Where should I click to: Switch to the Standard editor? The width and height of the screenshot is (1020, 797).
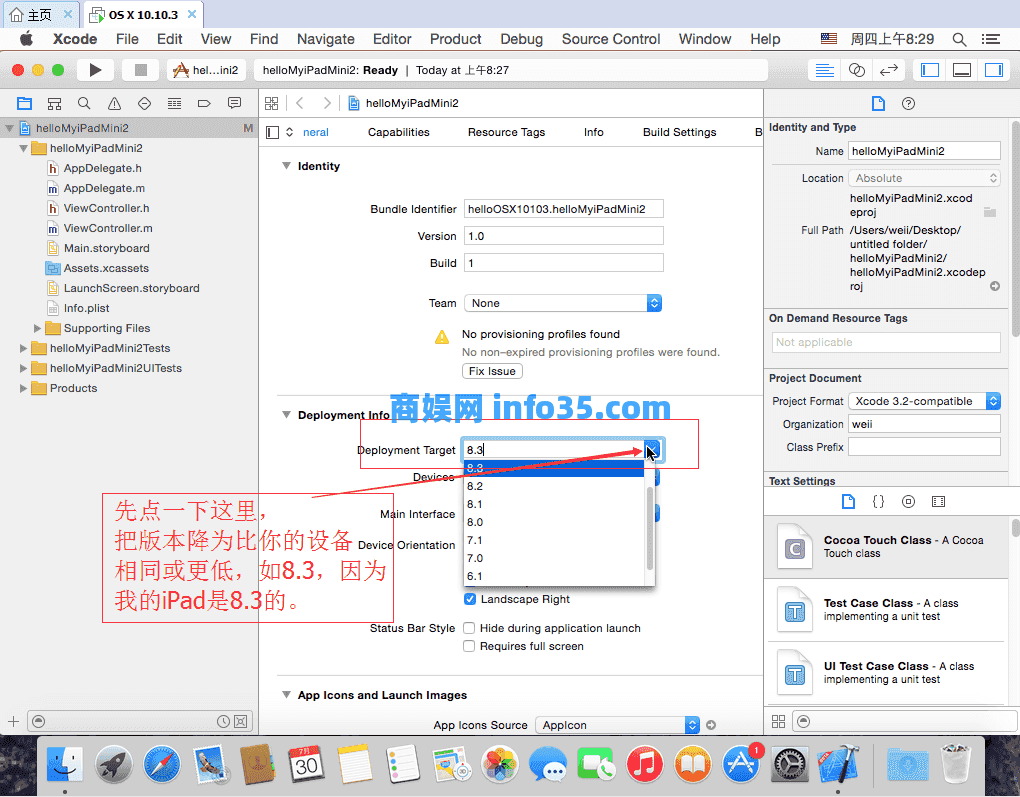(x=825, y=70)
